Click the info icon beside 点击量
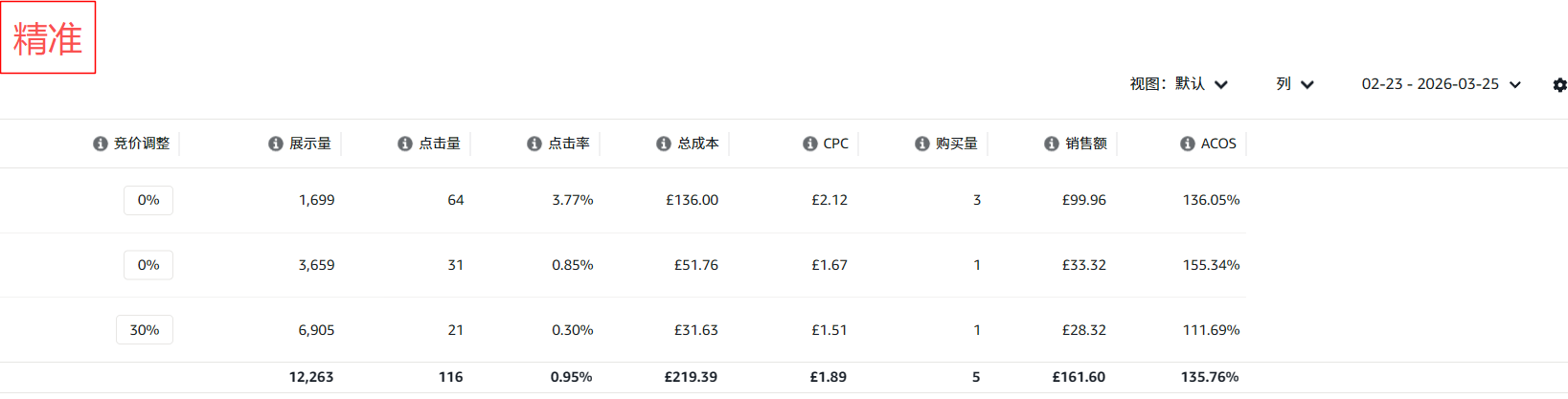 tap(404, 144)
